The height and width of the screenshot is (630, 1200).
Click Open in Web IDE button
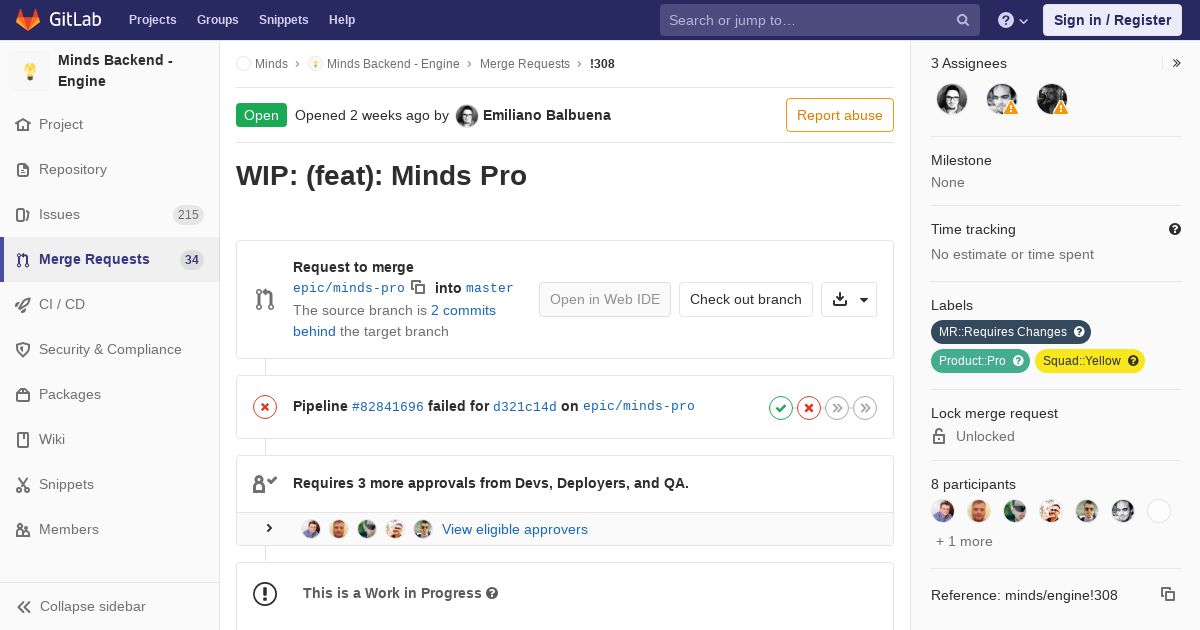point(605,299)
